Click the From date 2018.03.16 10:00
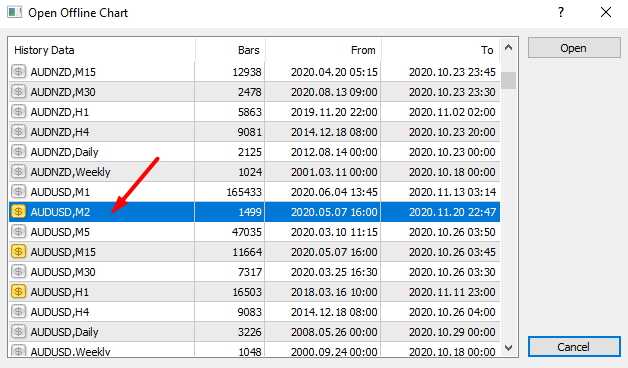628x368 pixels. tap(334, 292)
